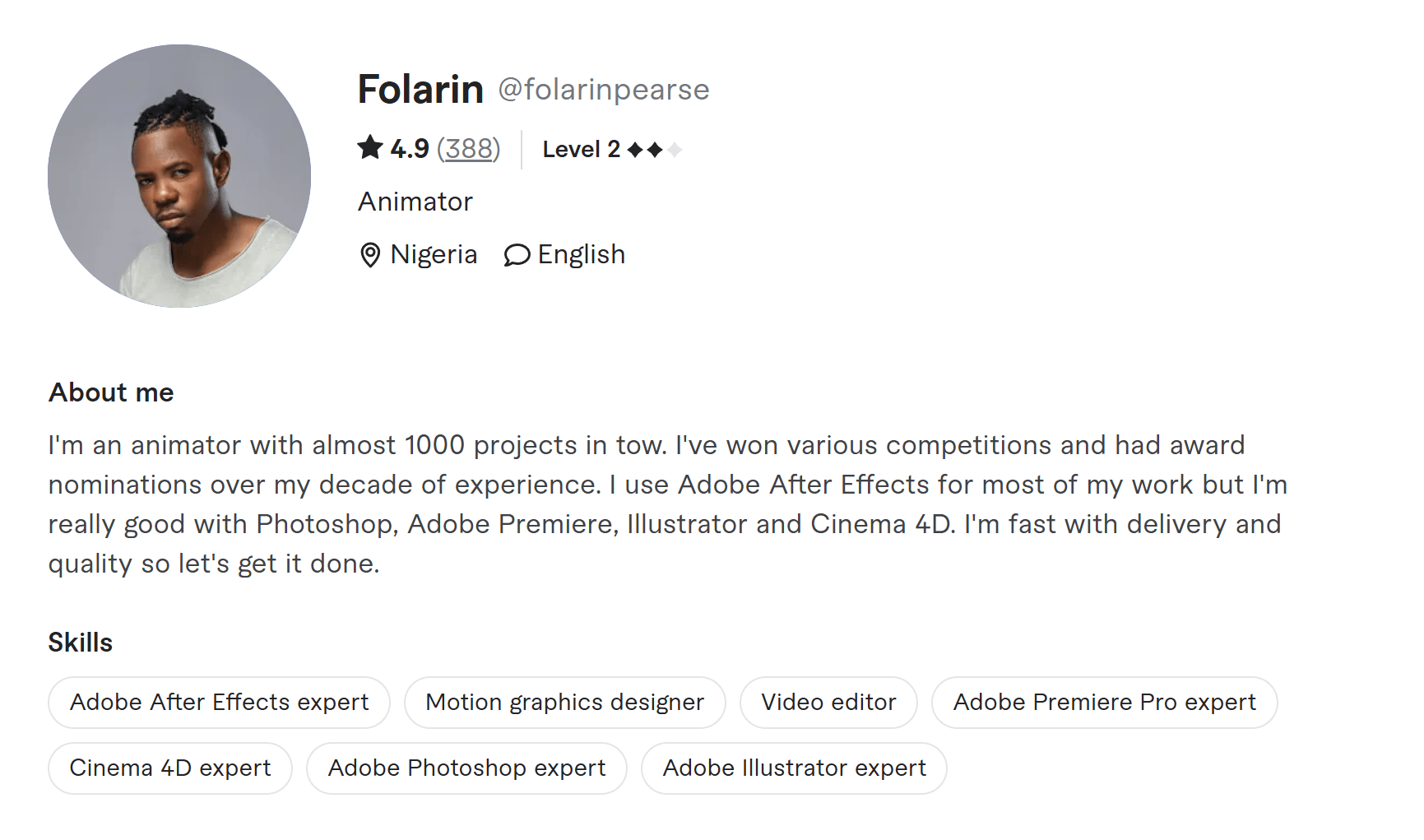This screenshot has height=840, width=1424.
Task: Click the filled diamond icons on Level 2 badge
Action: 646,150
